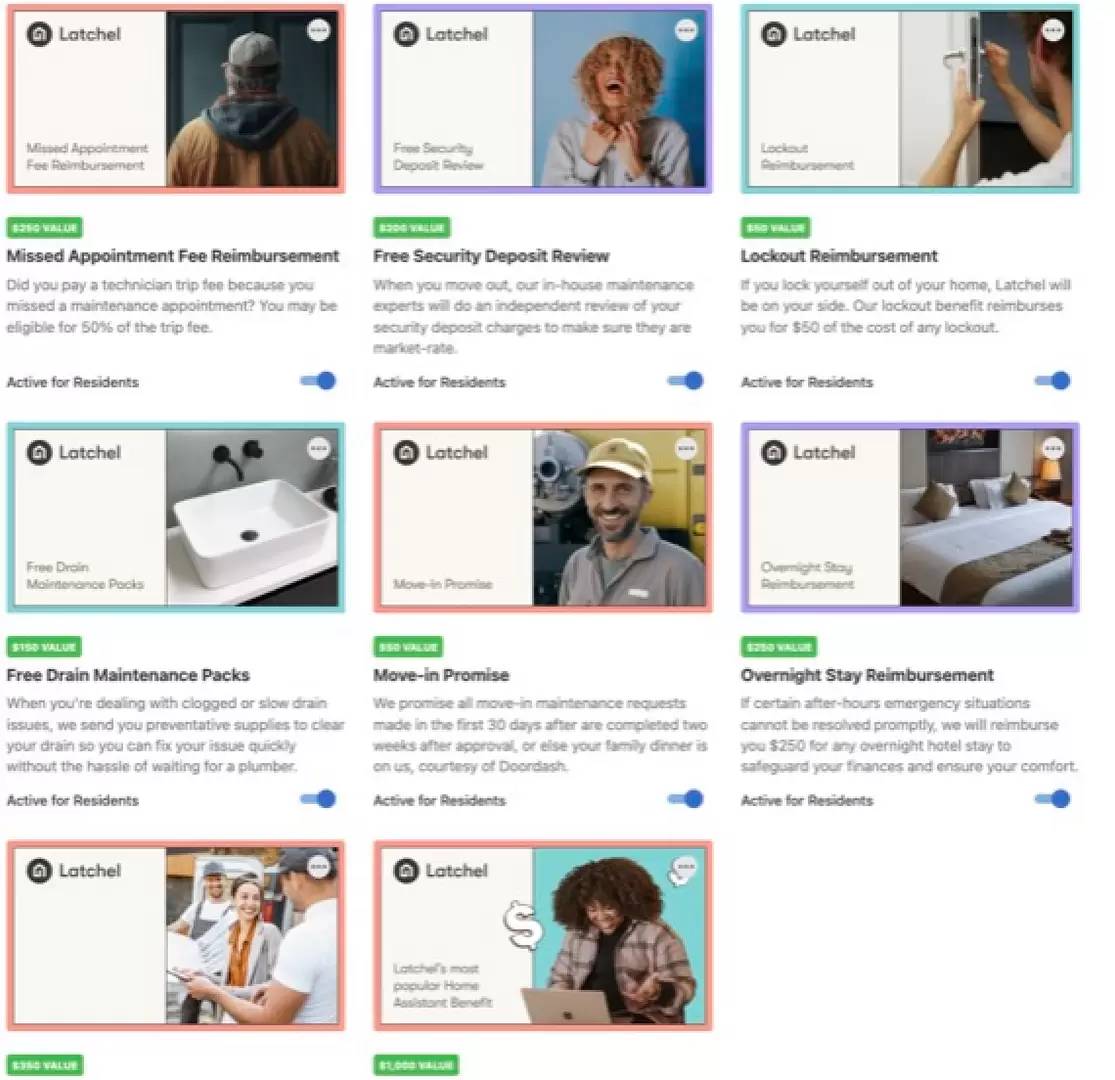Click Latchel logo on Missed Appointment card
Viewport: 1115px width, 1080px height.
pos(39,34)
